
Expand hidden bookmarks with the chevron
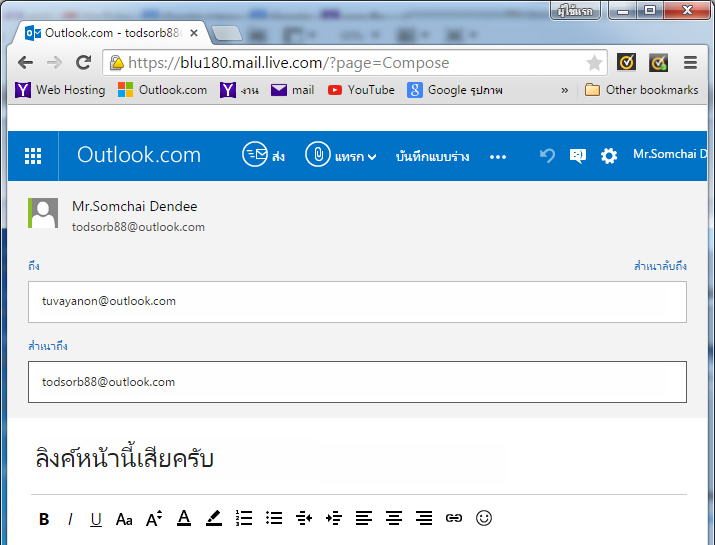564,90
